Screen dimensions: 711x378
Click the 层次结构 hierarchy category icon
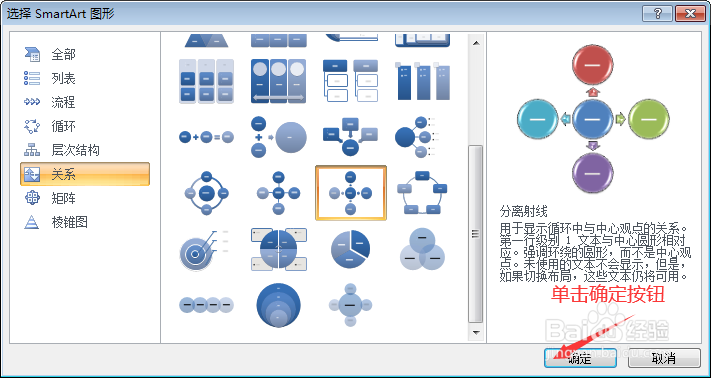pyautogui.click(x=32, y=150)
